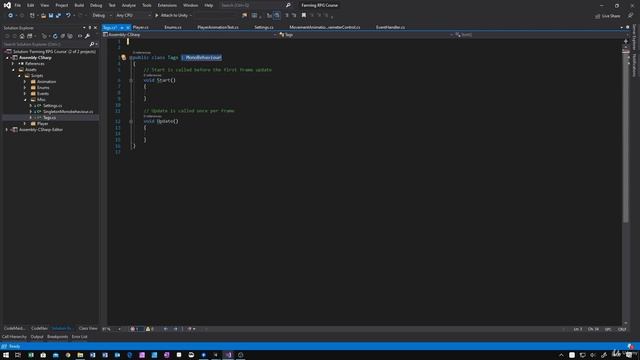Screen dimensions: 640x360
Task: Open the View menu
Action: click(x=44, y=5)
